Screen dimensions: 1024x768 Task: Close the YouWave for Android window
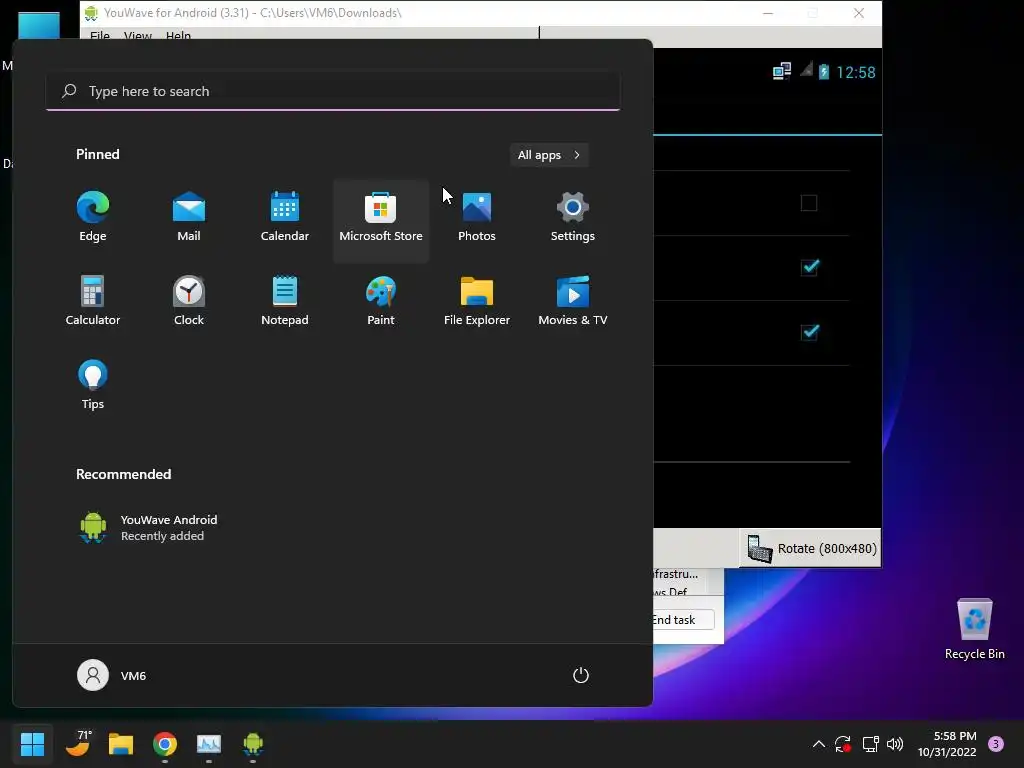point(859,13)
